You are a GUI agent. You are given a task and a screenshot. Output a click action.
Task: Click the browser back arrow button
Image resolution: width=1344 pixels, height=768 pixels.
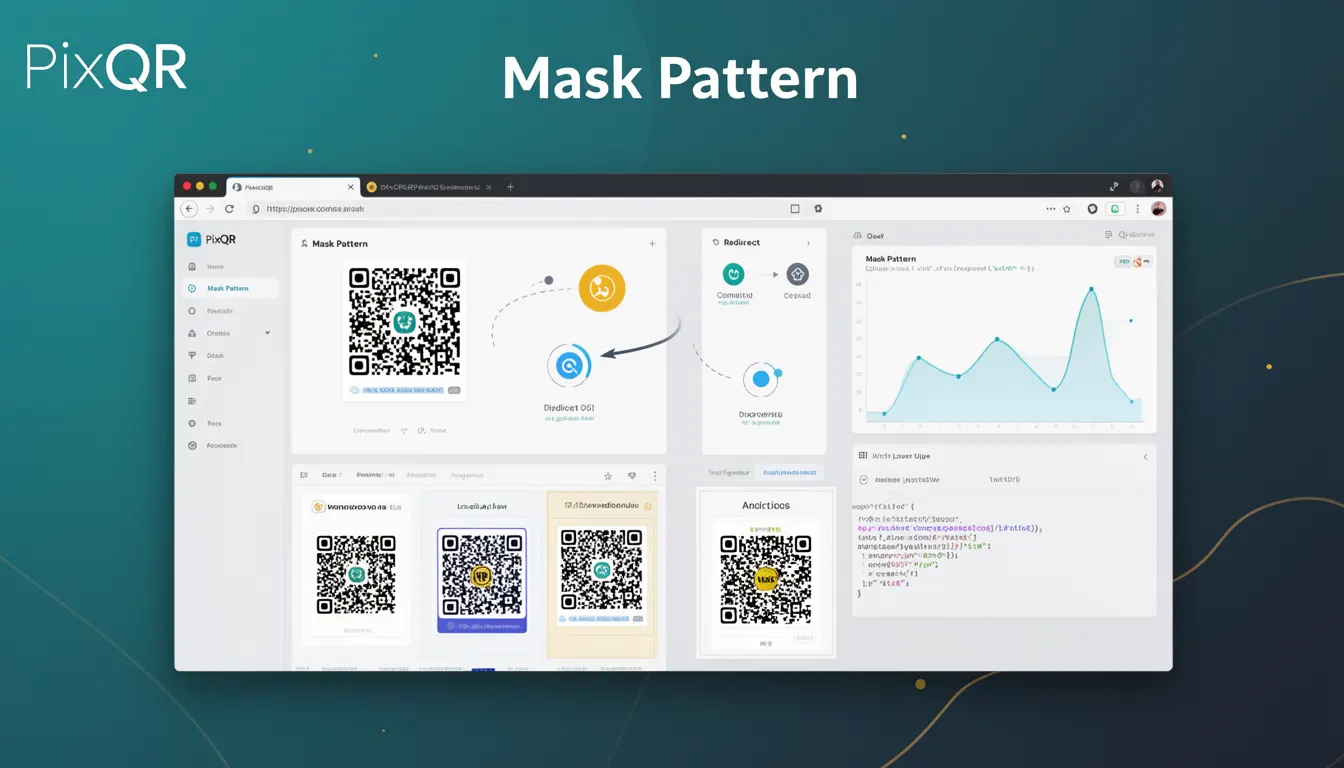click(189, 209)
